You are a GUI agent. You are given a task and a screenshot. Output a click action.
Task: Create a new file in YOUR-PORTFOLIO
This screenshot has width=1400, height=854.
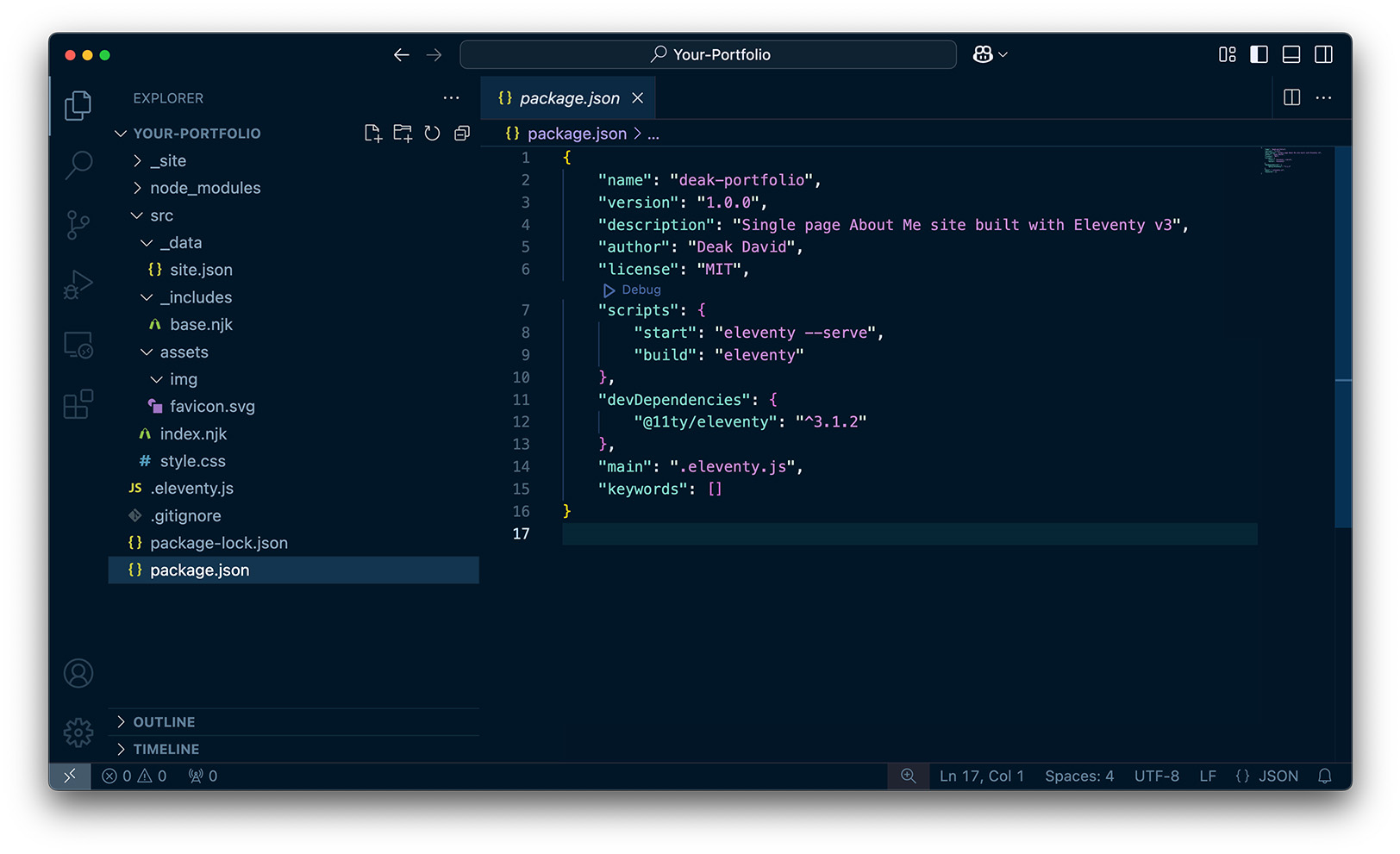(x=373, y=134)
